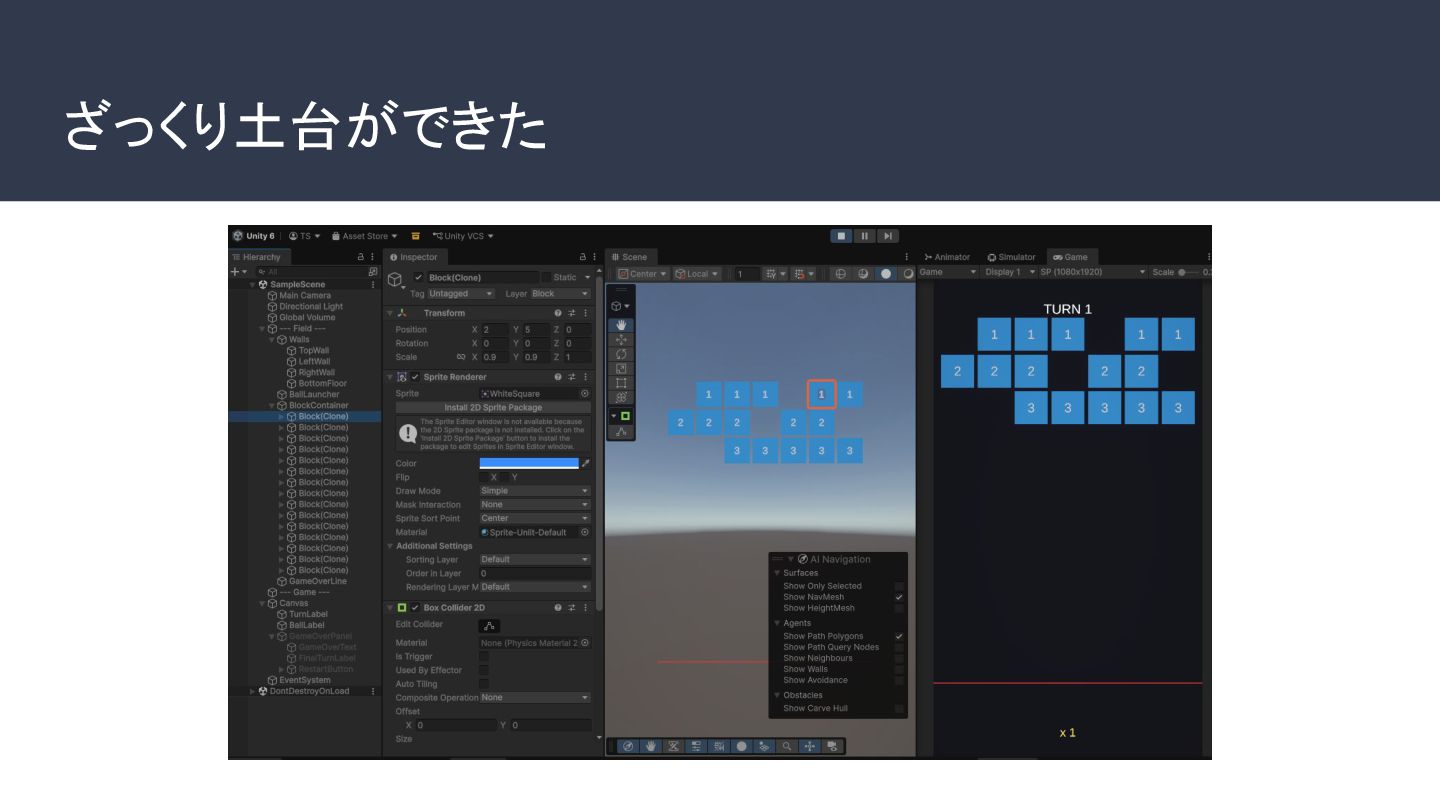Click Install 2D Sprite Package button

point(493,408)
